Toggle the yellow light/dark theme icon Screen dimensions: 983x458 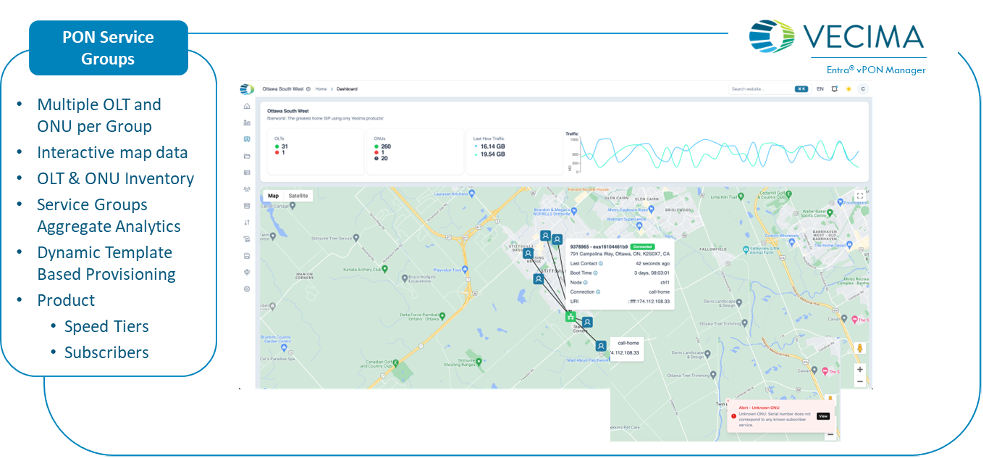(x=848, y=89)
